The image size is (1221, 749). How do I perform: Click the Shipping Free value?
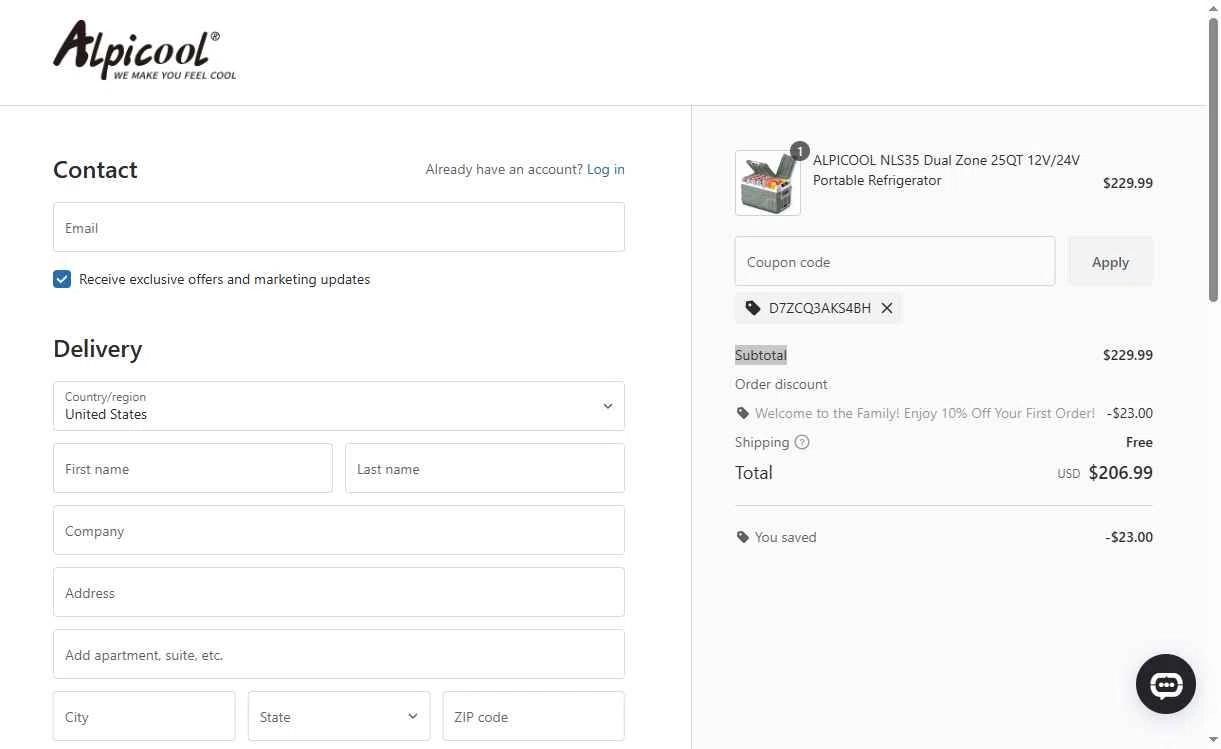[x=1139, y=442]
